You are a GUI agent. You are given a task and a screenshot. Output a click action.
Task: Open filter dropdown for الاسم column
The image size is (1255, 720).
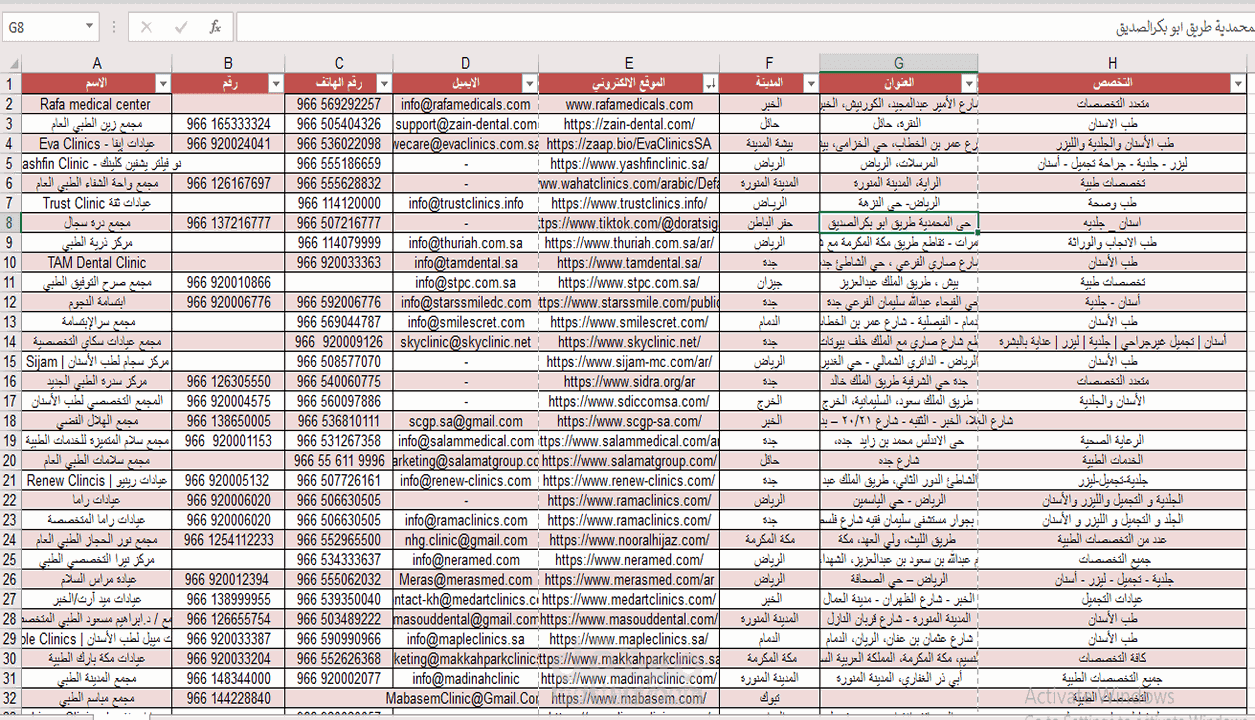161,83
